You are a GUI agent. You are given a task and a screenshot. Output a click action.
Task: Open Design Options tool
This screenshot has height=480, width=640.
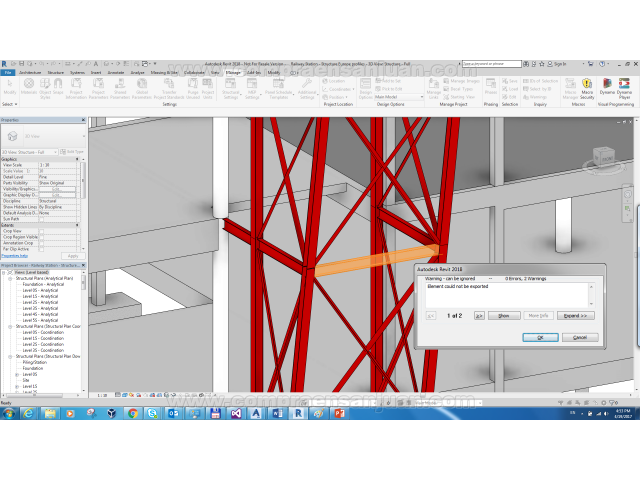click(x=366, y=87)
